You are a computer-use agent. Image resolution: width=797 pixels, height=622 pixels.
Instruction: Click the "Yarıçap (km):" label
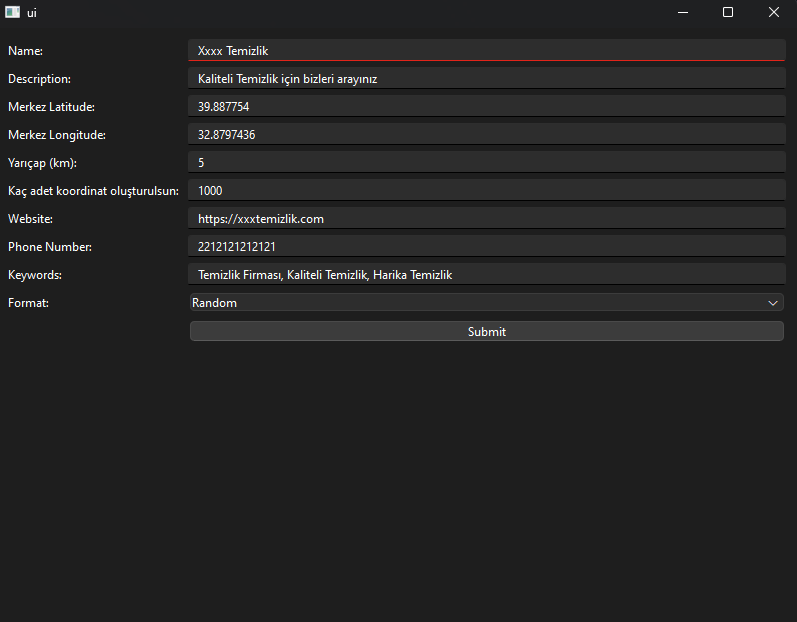[42, 163]
